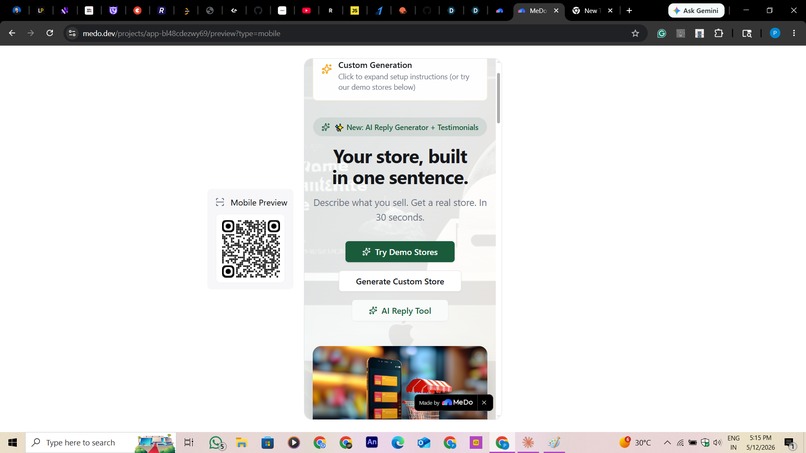
Task: Open a new browser tab with plus
Action: 629,10
